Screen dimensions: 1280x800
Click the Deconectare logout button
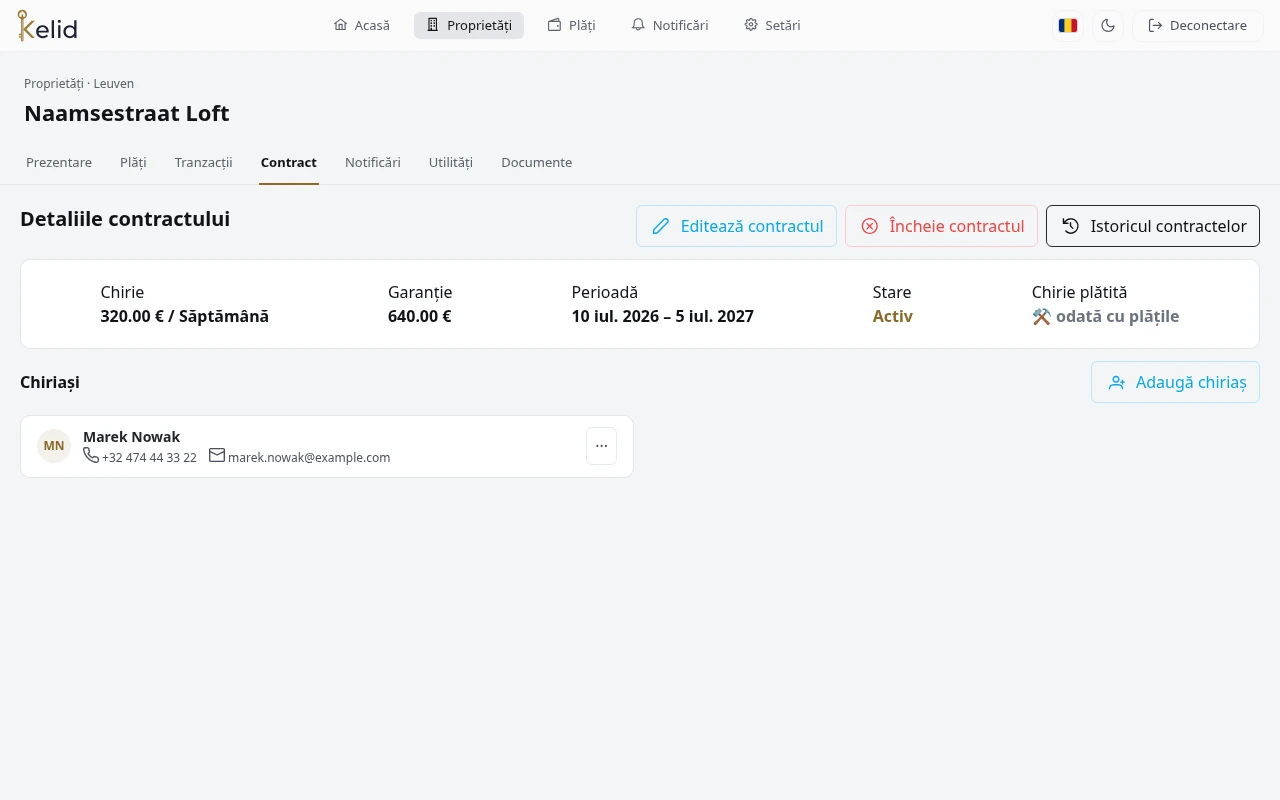coord(1198,26)
